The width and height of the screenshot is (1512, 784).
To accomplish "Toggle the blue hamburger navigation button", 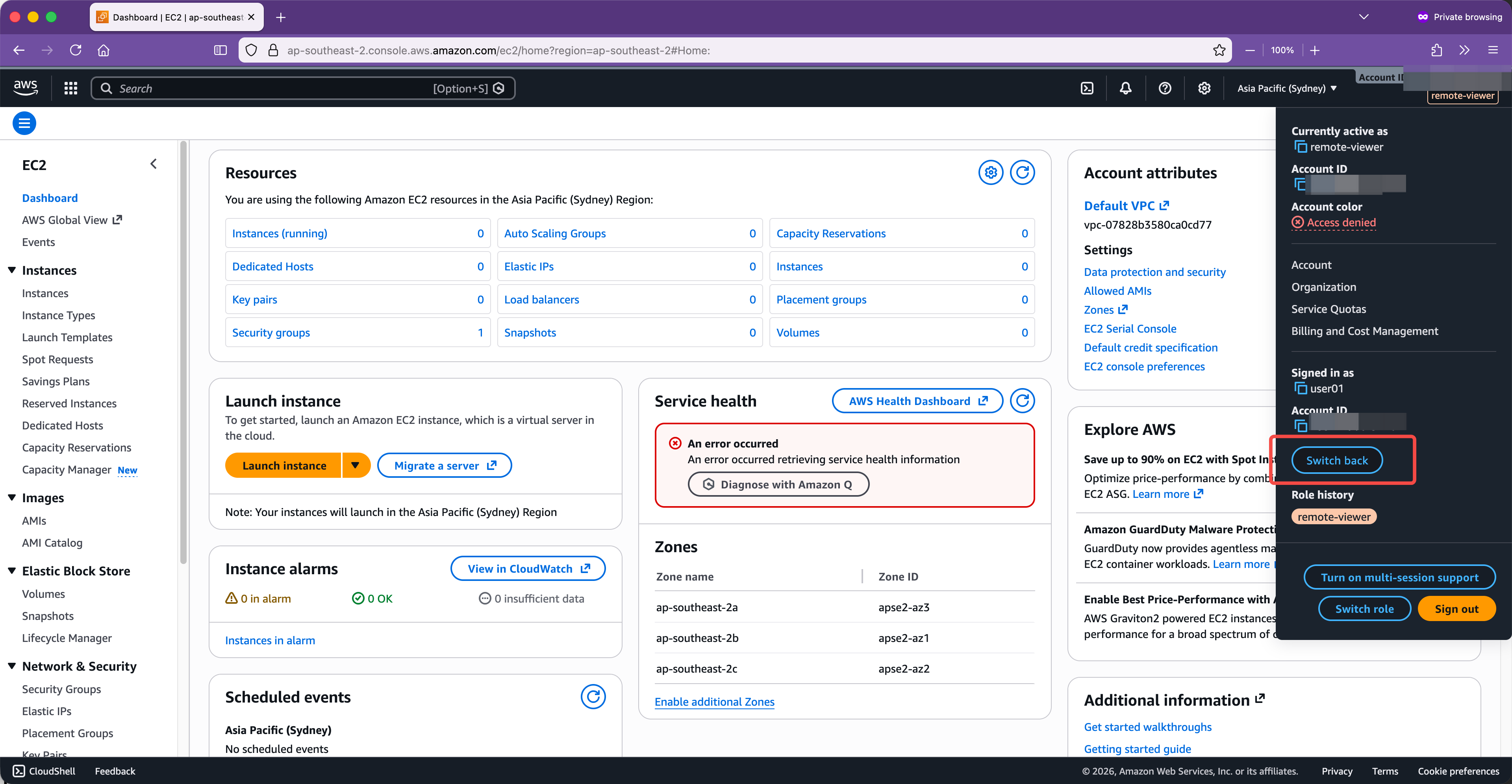I will pyautogui.click(x=24, y=123).
